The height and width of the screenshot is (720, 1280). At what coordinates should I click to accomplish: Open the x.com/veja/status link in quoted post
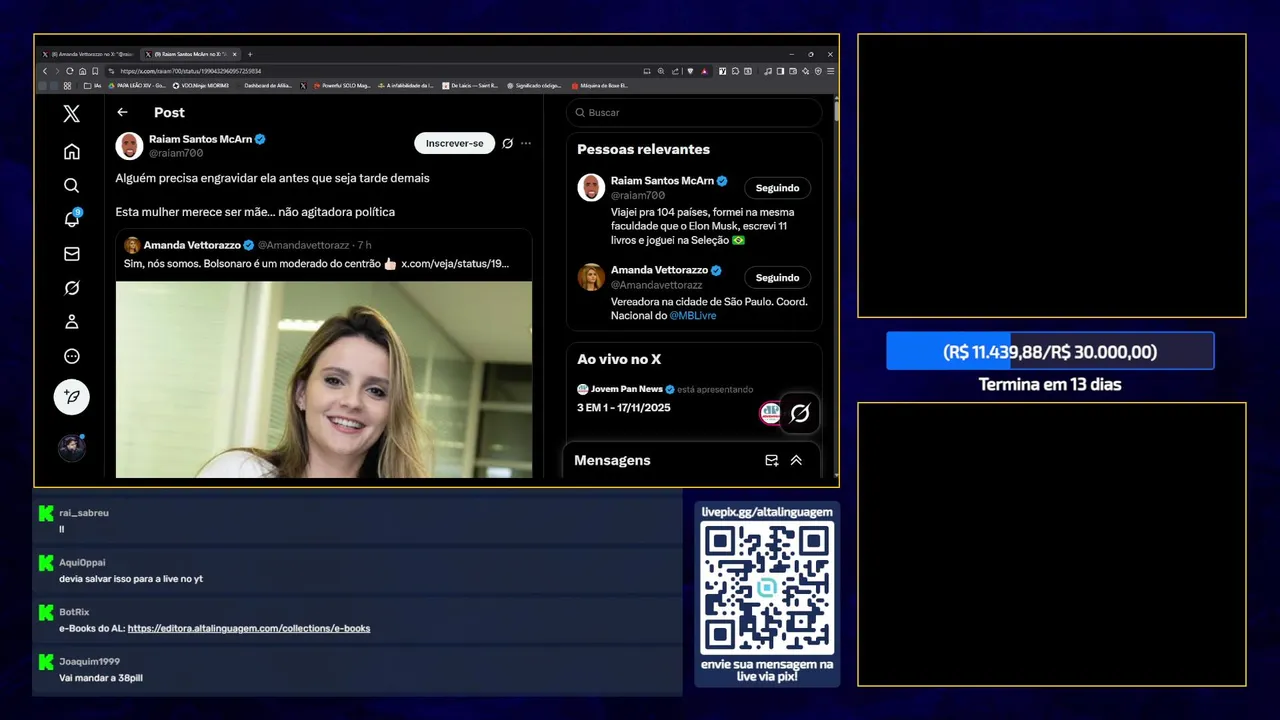pos(455,263)
